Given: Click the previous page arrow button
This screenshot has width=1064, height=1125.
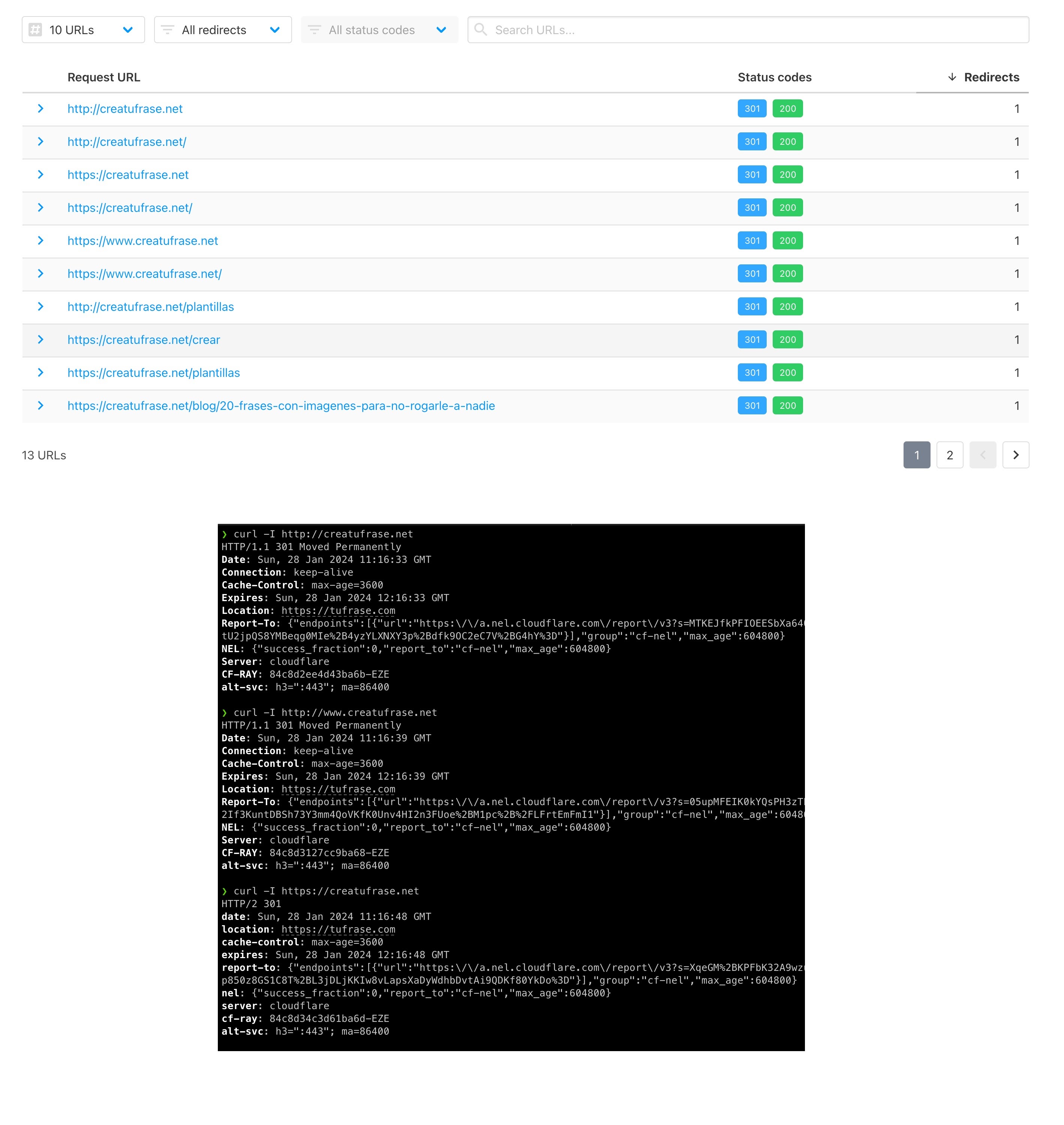Looking at the screenshot, I should (983, 455).
